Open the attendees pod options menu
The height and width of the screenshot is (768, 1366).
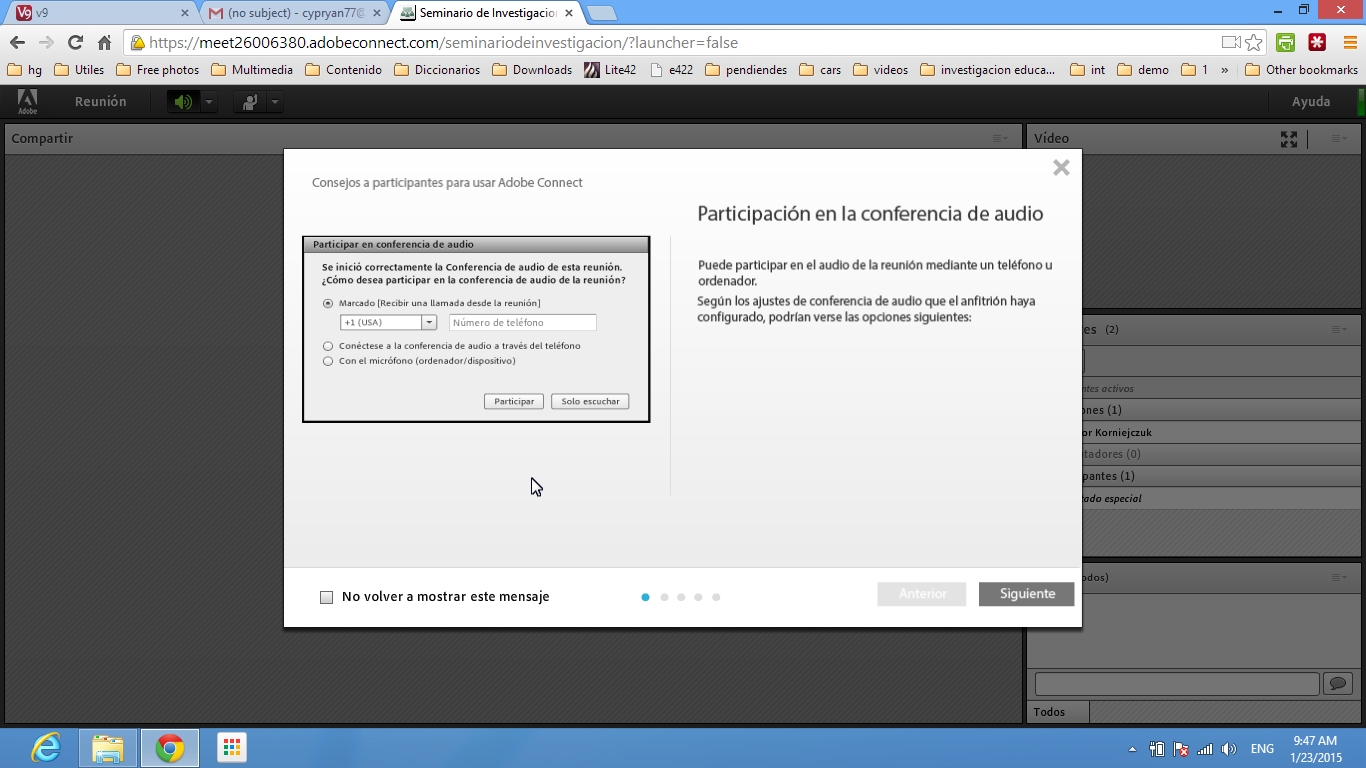tap(1339, 329)
